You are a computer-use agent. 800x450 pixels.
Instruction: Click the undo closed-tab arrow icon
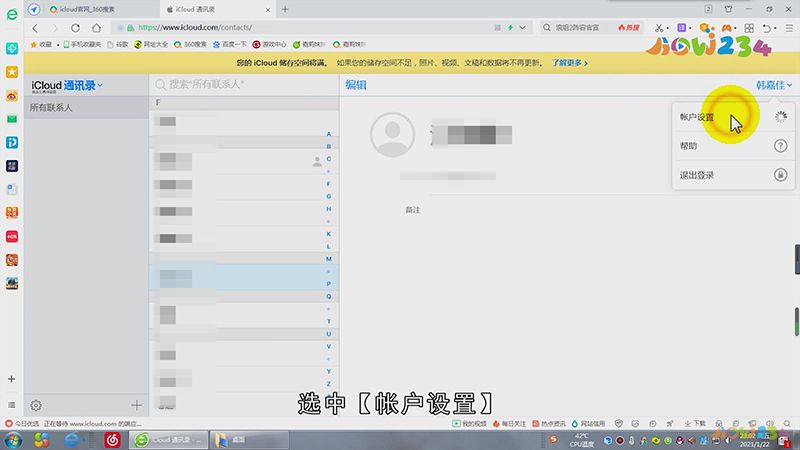point(767,28)
